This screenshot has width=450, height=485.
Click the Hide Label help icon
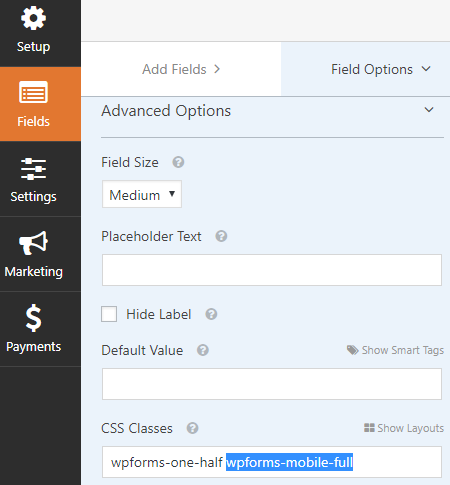click(211, 314)
